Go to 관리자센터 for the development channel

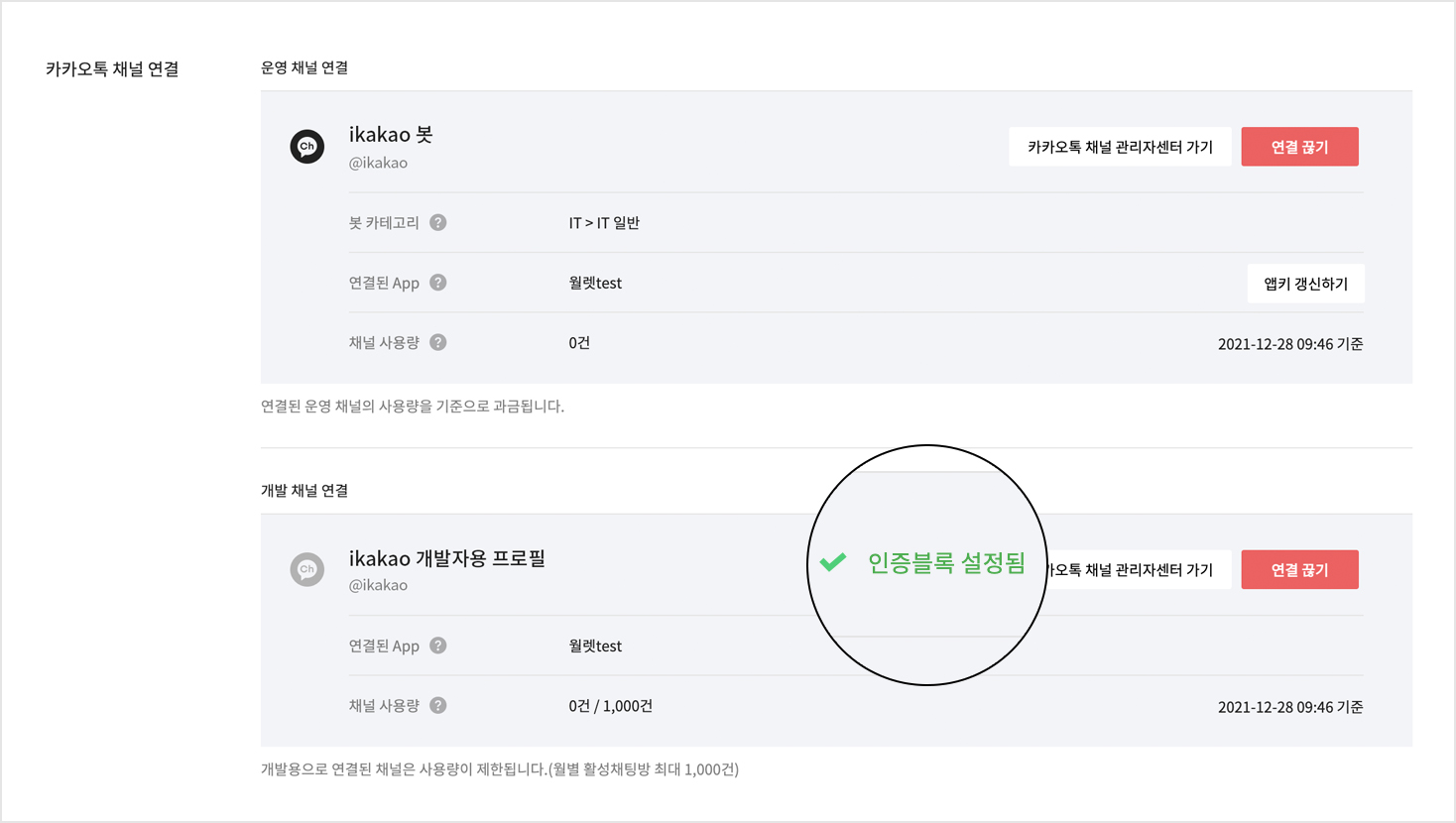(1136, 570)
